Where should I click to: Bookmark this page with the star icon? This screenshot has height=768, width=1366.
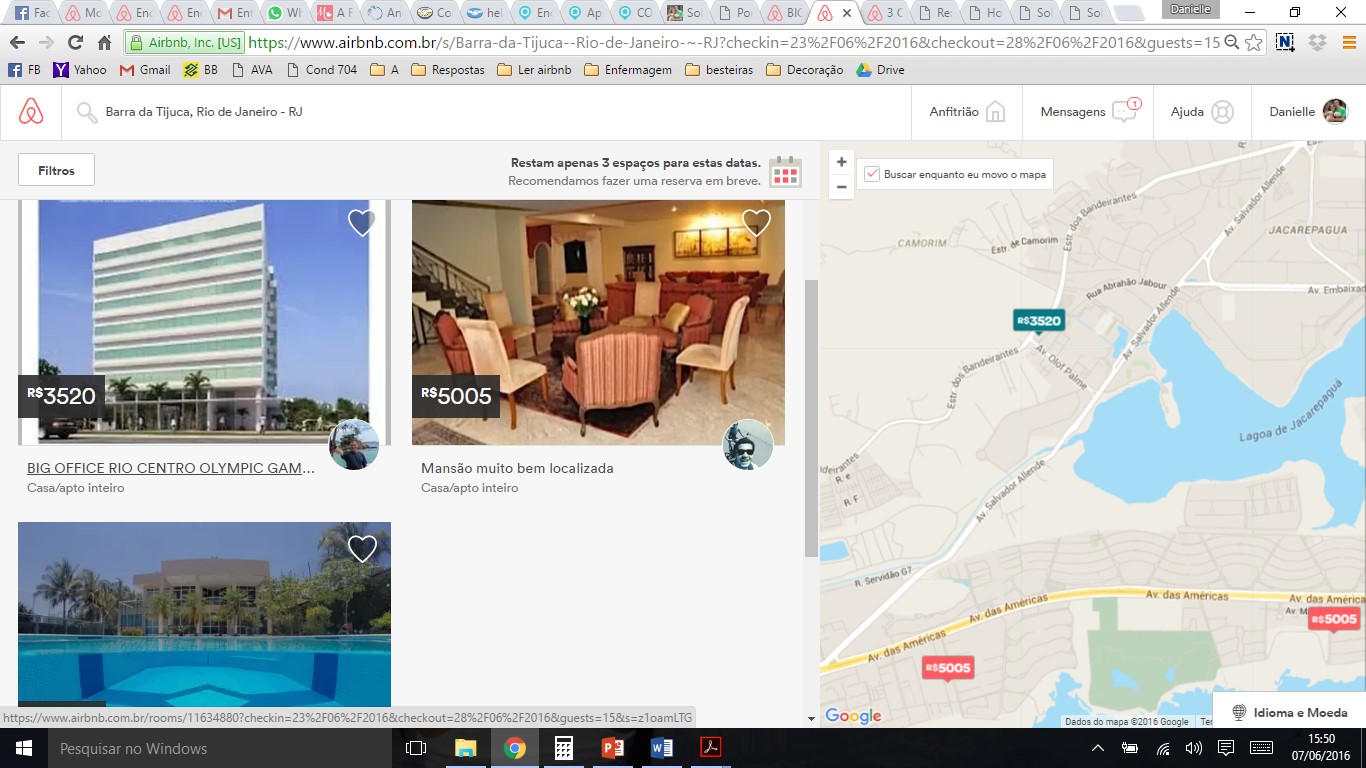(x=1255, y=43)
